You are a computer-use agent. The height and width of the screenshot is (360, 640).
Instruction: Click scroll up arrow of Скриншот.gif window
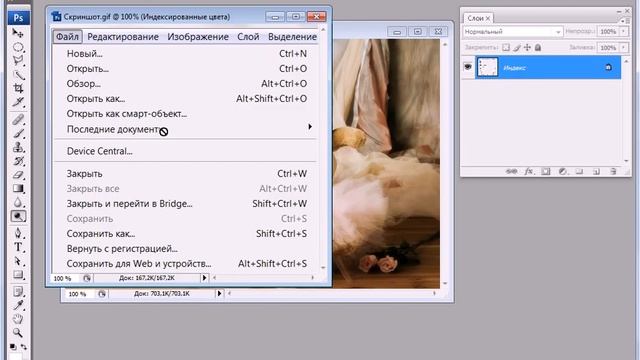(323, 30)
